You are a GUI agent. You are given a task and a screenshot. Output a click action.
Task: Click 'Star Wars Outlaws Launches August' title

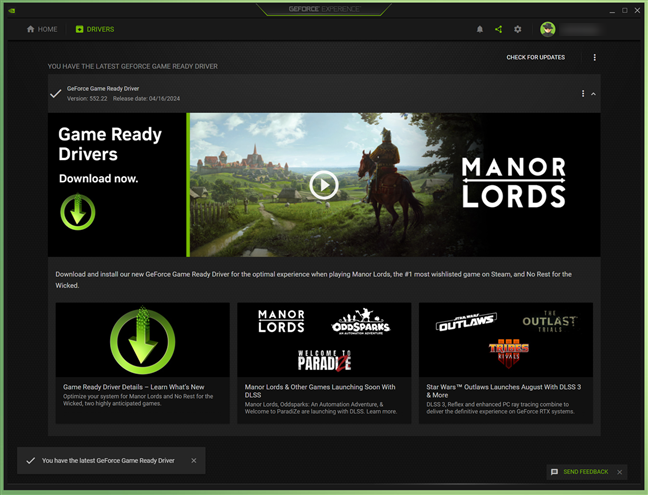(x=504, y=391)
